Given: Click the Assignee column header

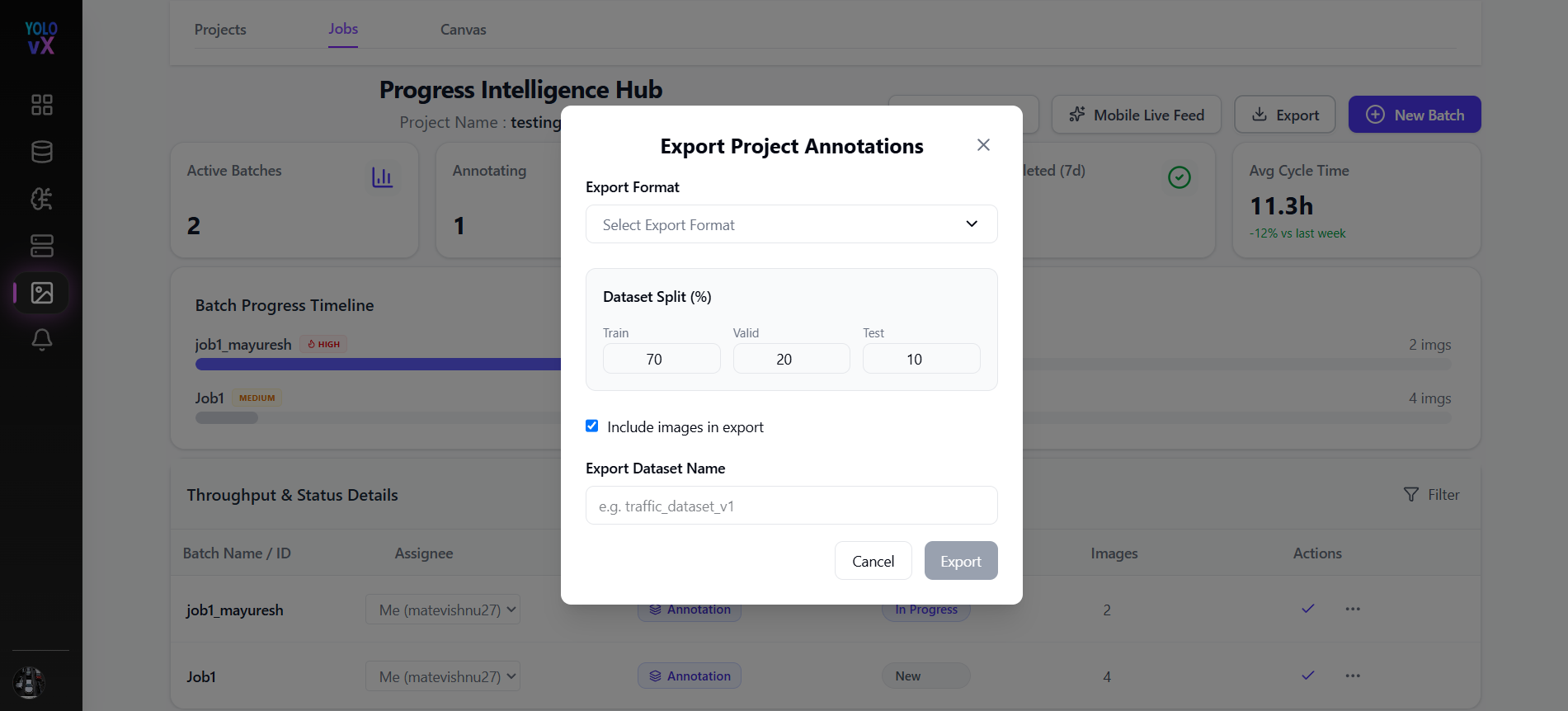Looking at the screenshot, I should 424,553.
